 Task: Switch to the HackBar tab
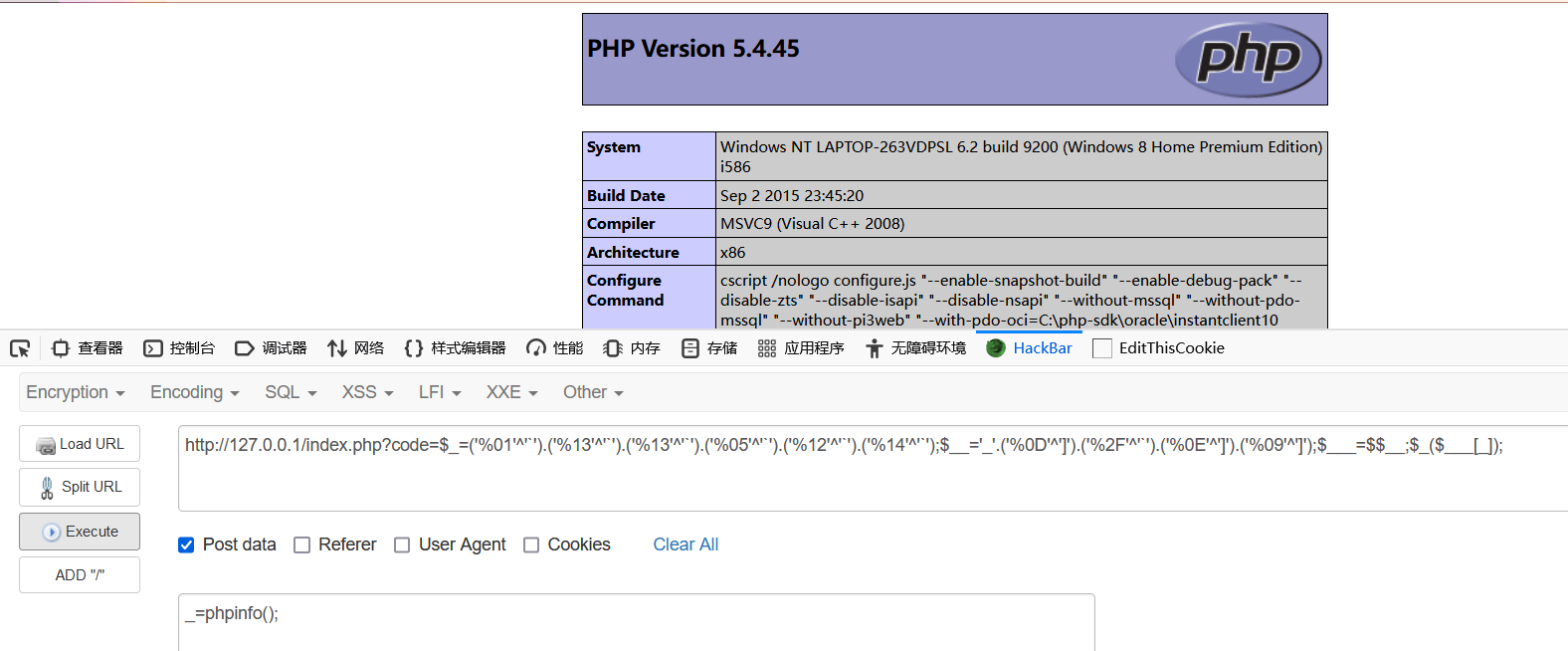tap(1029, 348)
